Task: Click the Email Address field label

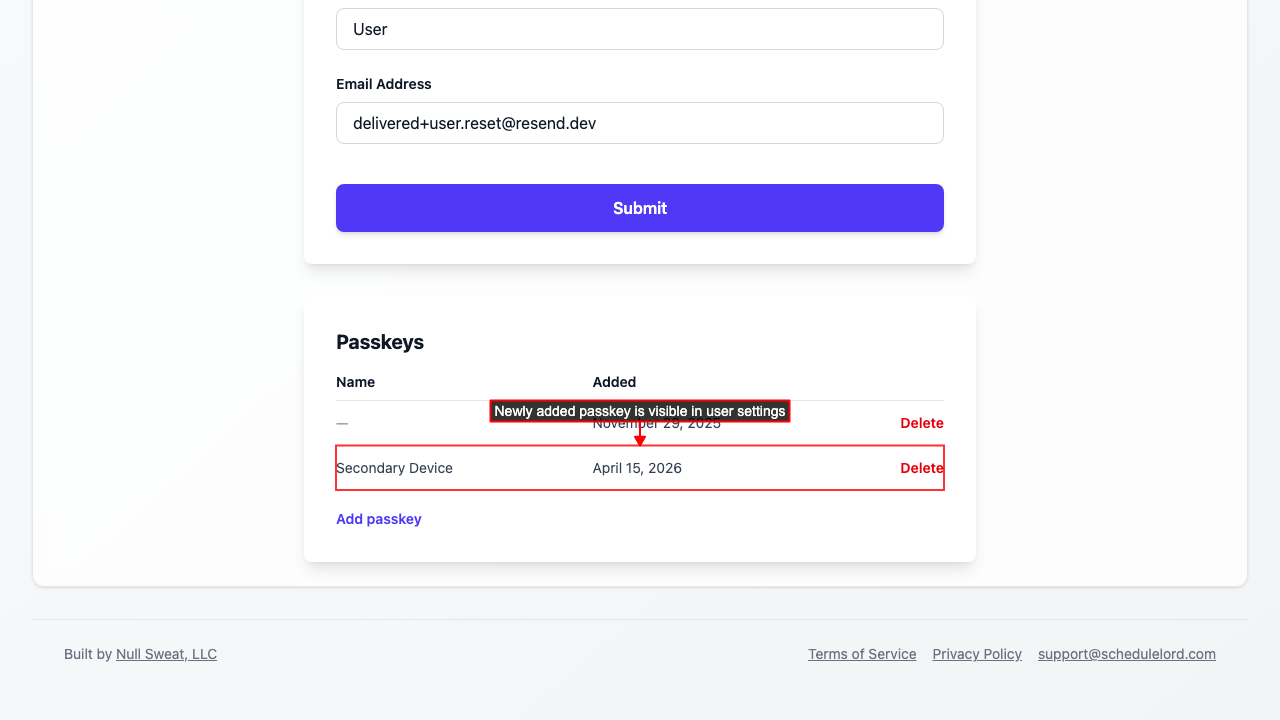Action: [x=384, y=84]
